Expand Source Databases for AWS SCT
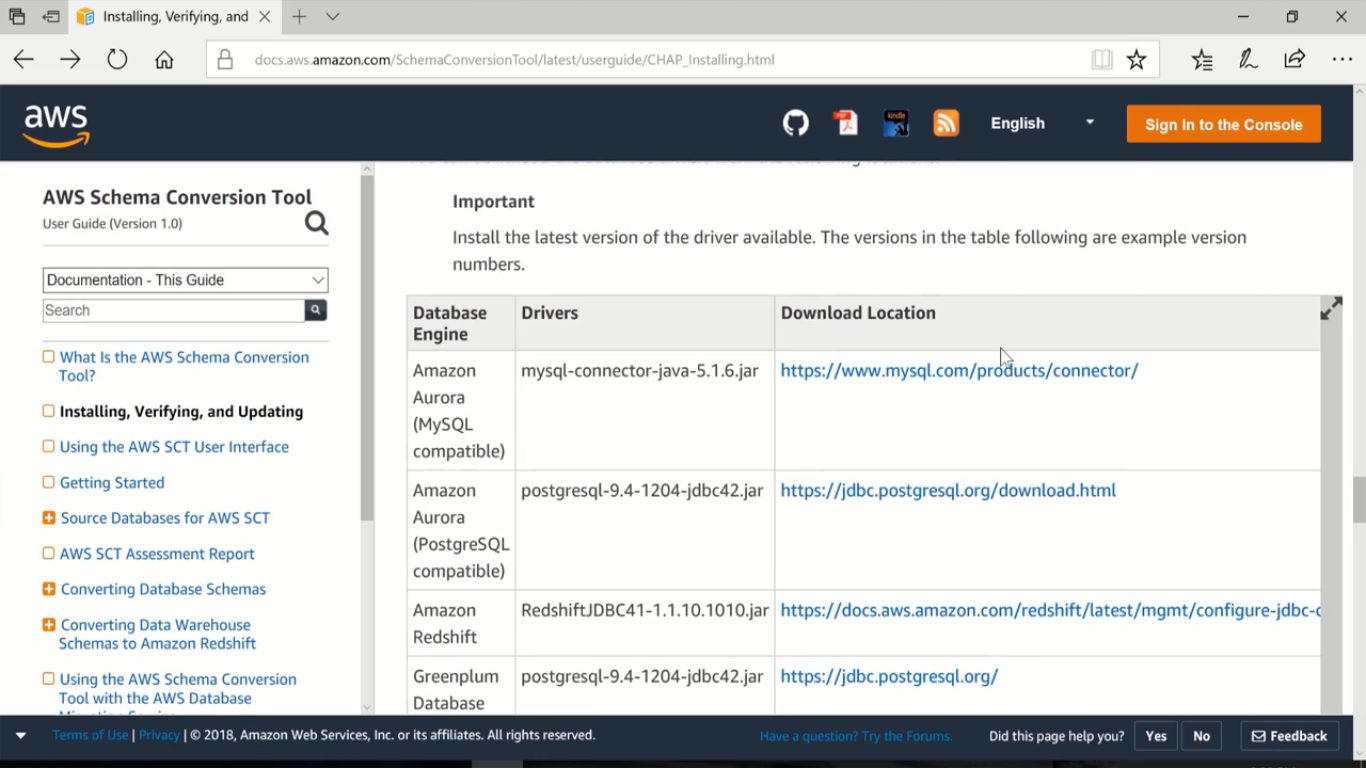This screenshot has height=768, width=1366. point(49,518)
